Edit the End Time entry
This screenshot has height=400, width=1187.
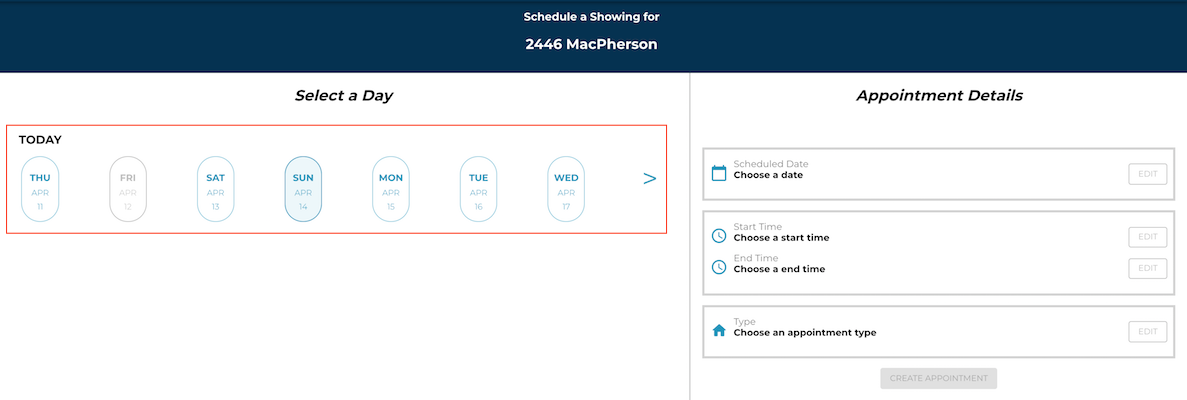point(1148,268)
